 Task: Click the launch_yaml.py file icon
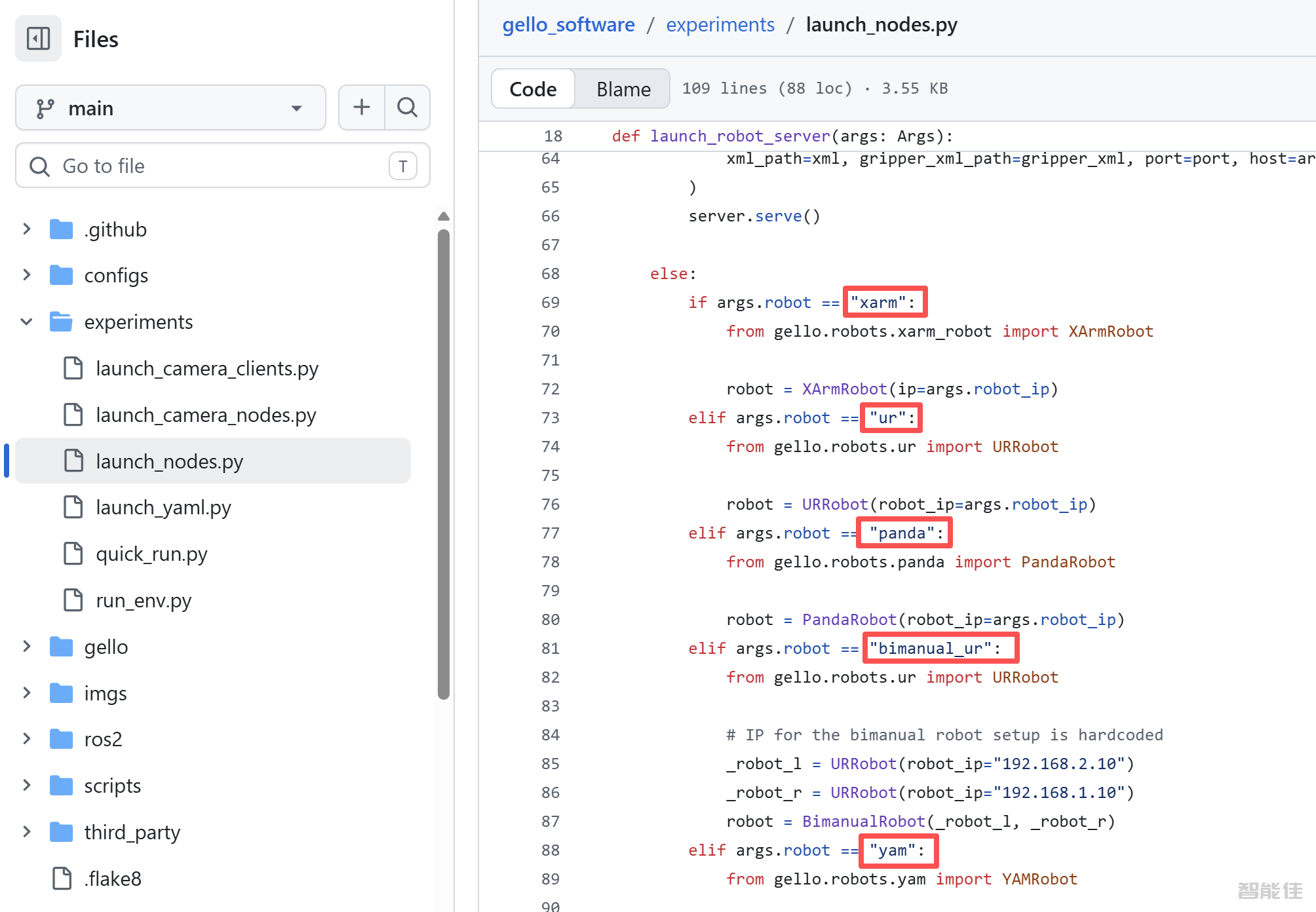point(73,507)
